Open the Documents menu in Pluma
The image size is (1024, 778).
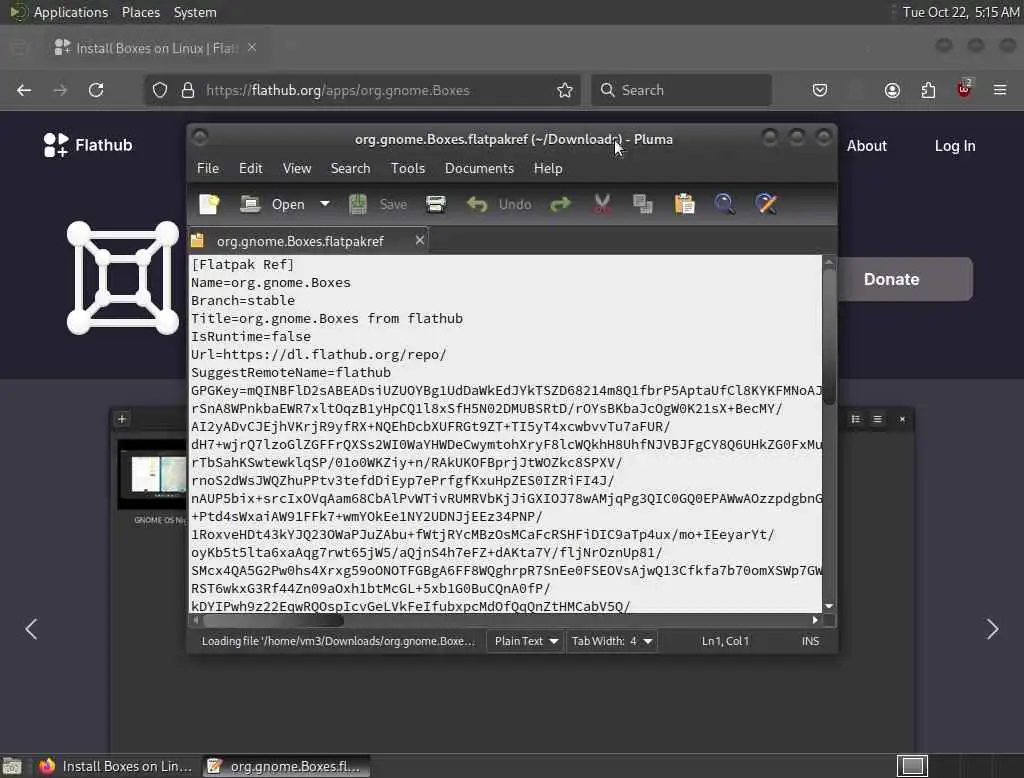[479, 169]
